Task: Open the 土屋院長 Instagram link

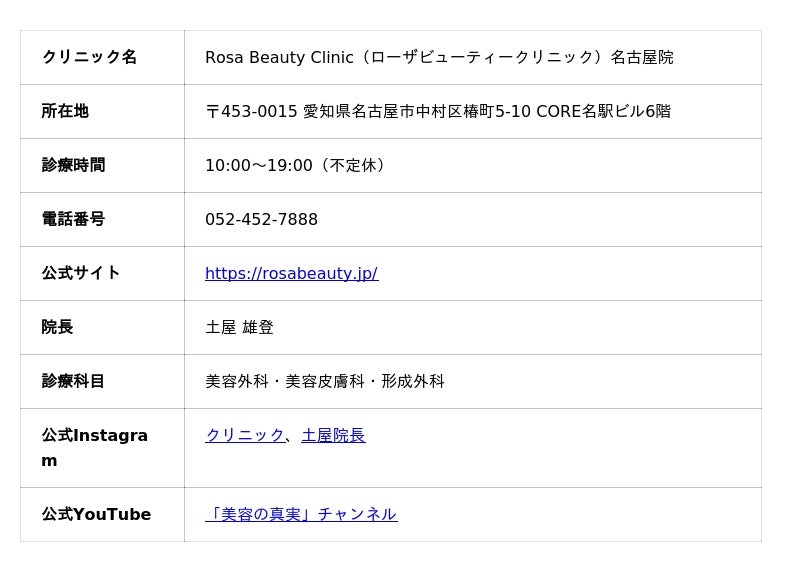Action: [333, 435]
